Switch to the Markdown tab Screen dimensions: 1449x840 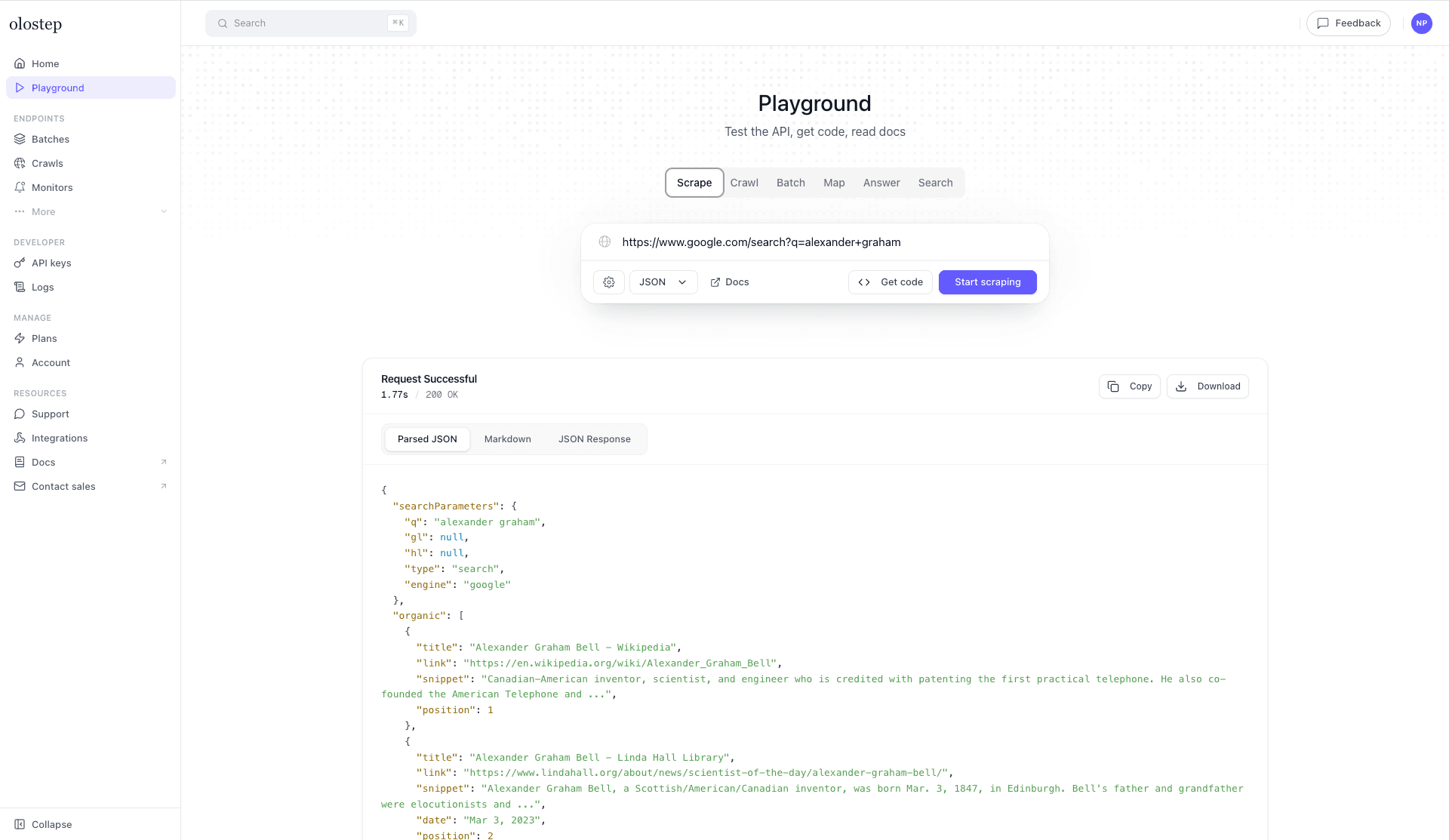(x=507, y=439)
